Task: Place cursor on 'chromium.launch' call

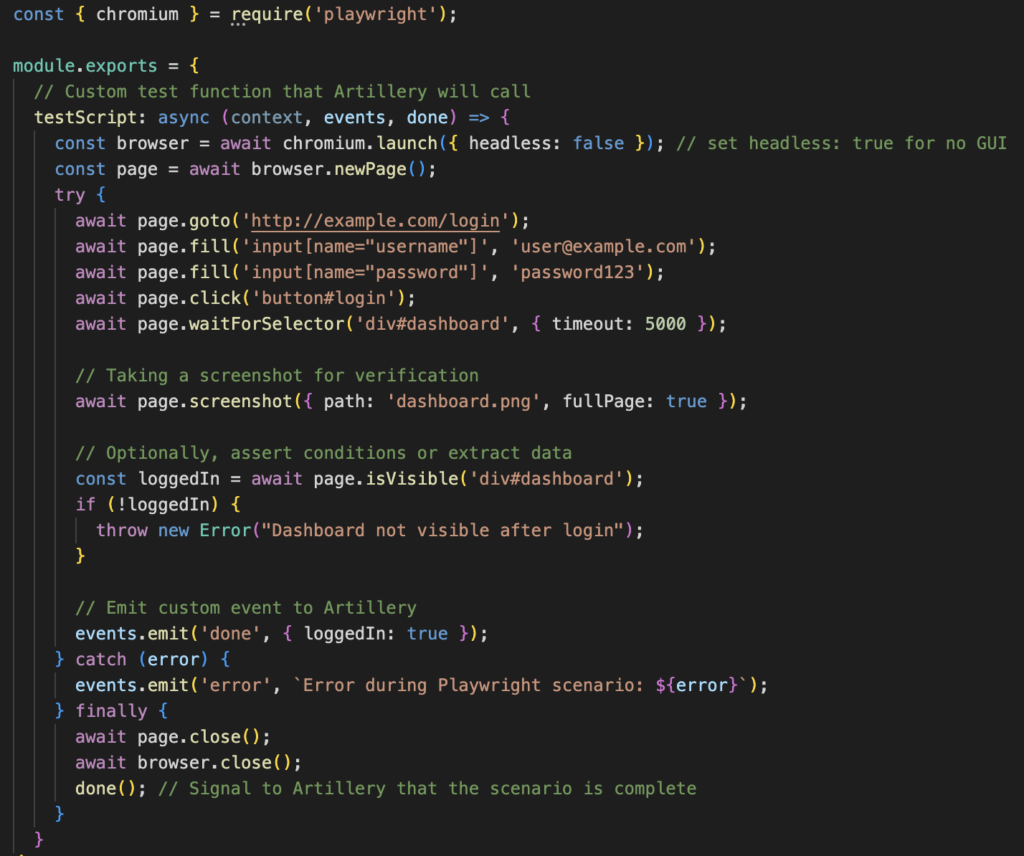Action: [x=360, y=144]
